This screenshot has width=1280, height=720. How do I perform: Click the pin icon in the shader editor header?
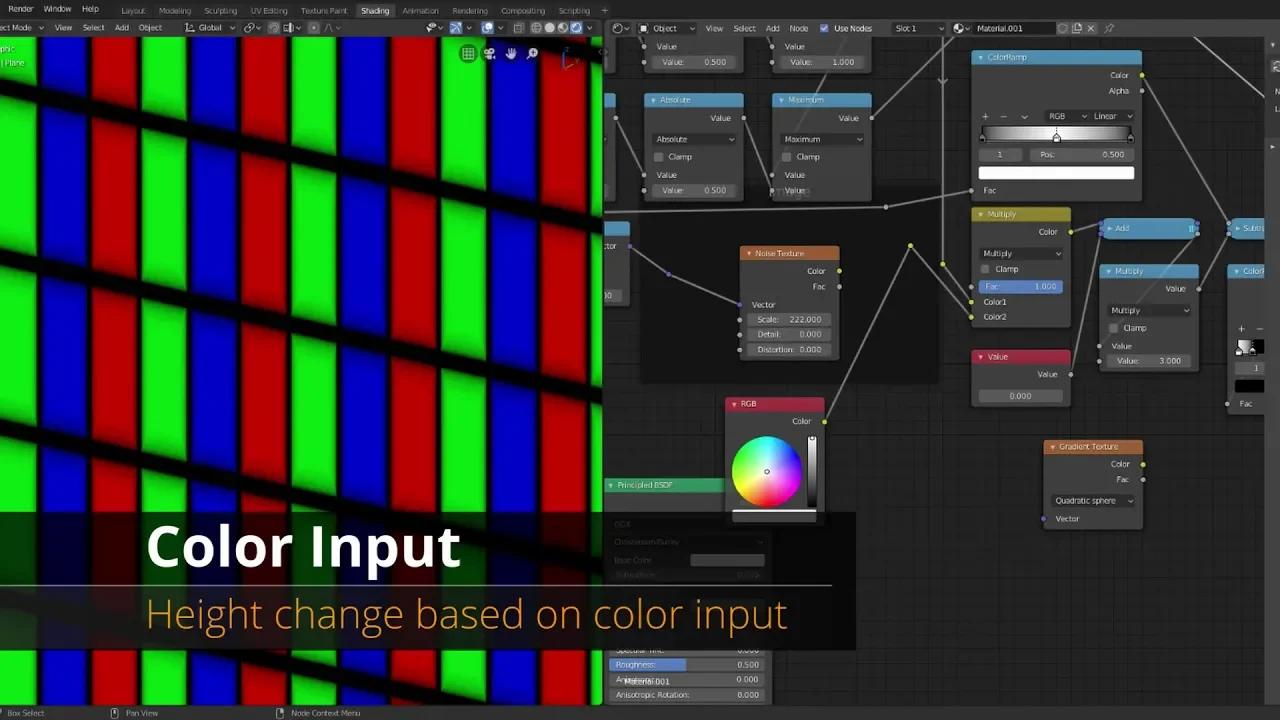(x=1111, y=28)
